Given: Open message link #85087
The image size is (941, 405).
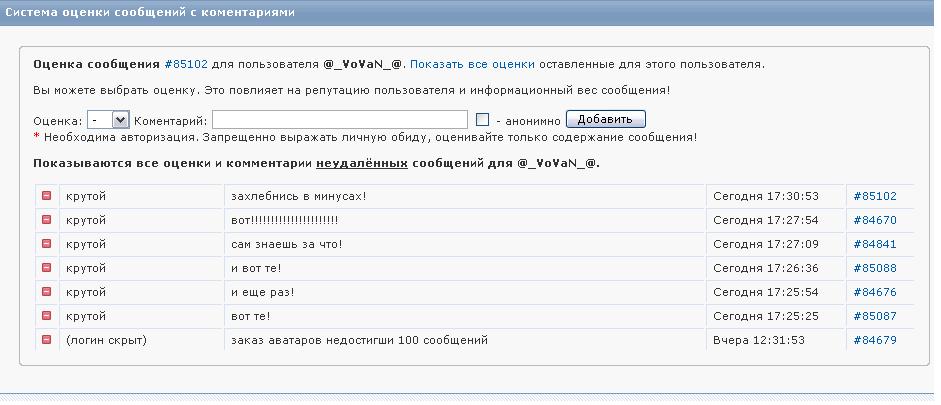Looking at the screenshot, I should pos(874,316).
